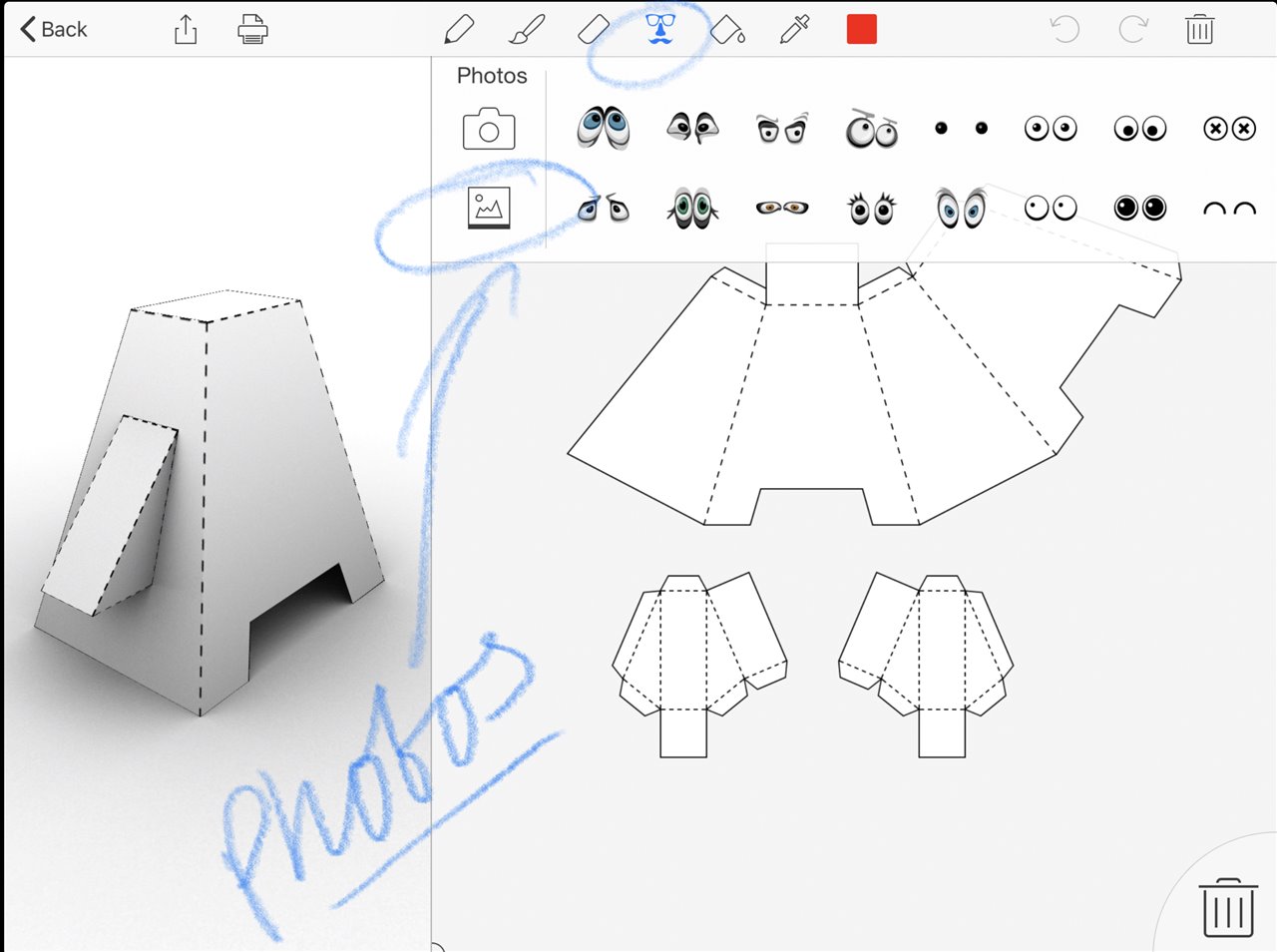Select the large blue cartoon eyes sticker
This screenshot has height=952, width=1277.
click(x=603, y=128)
